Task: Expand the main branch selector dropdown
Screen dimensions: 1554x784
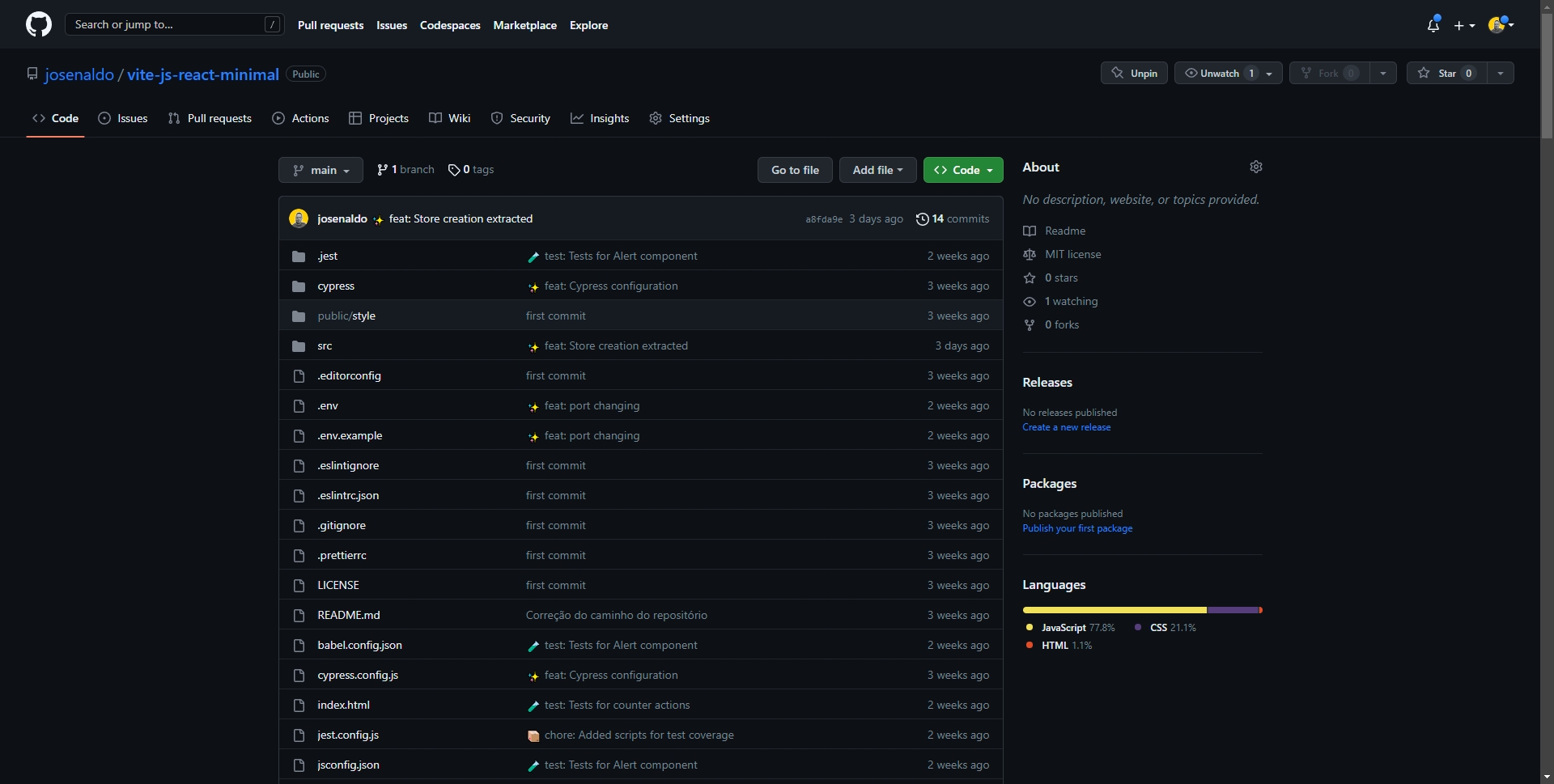Action: [321, 170]
